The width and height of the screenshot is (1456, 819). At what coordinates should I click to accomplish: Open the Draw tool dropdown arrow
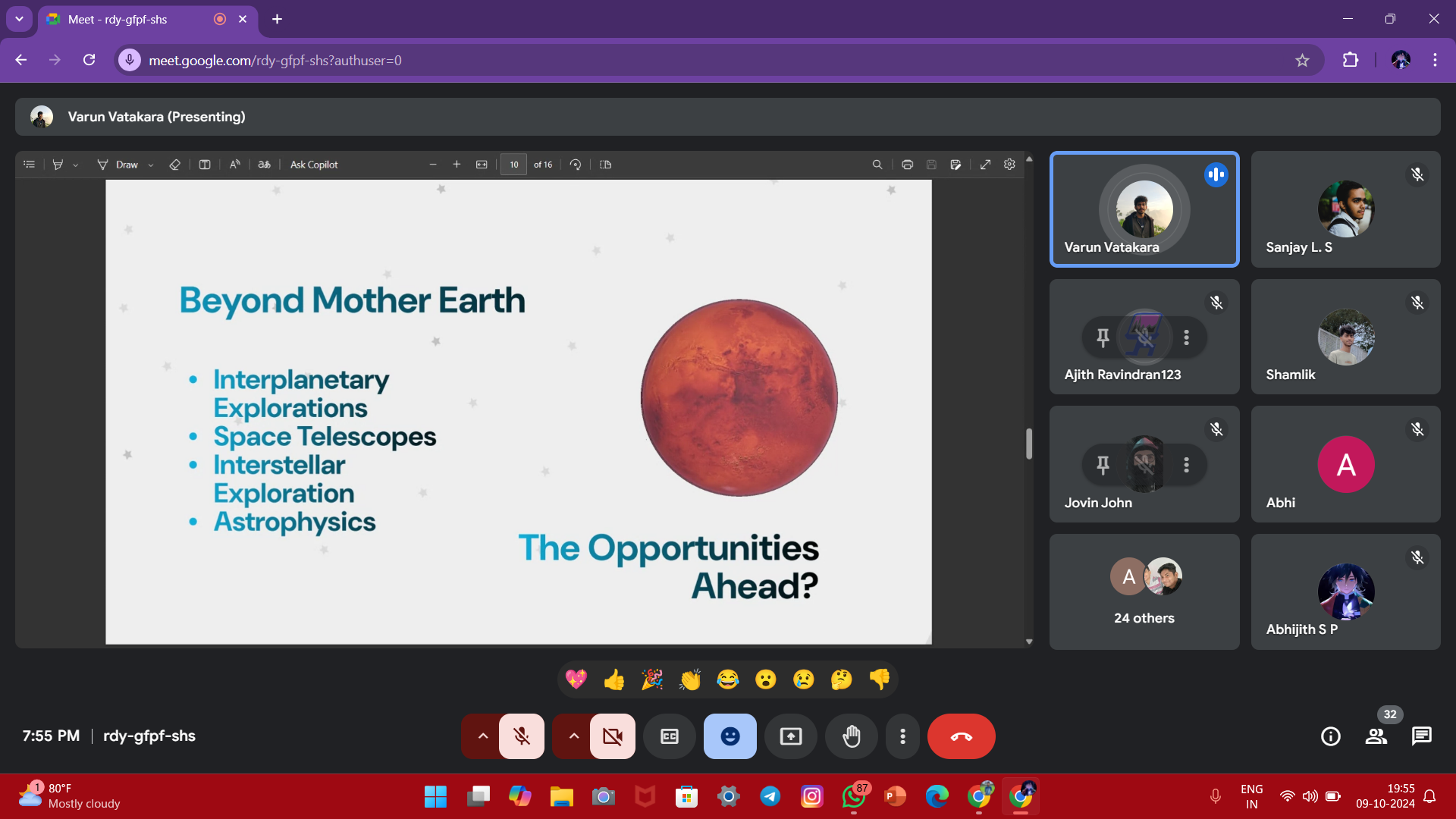tap(151, 165)
